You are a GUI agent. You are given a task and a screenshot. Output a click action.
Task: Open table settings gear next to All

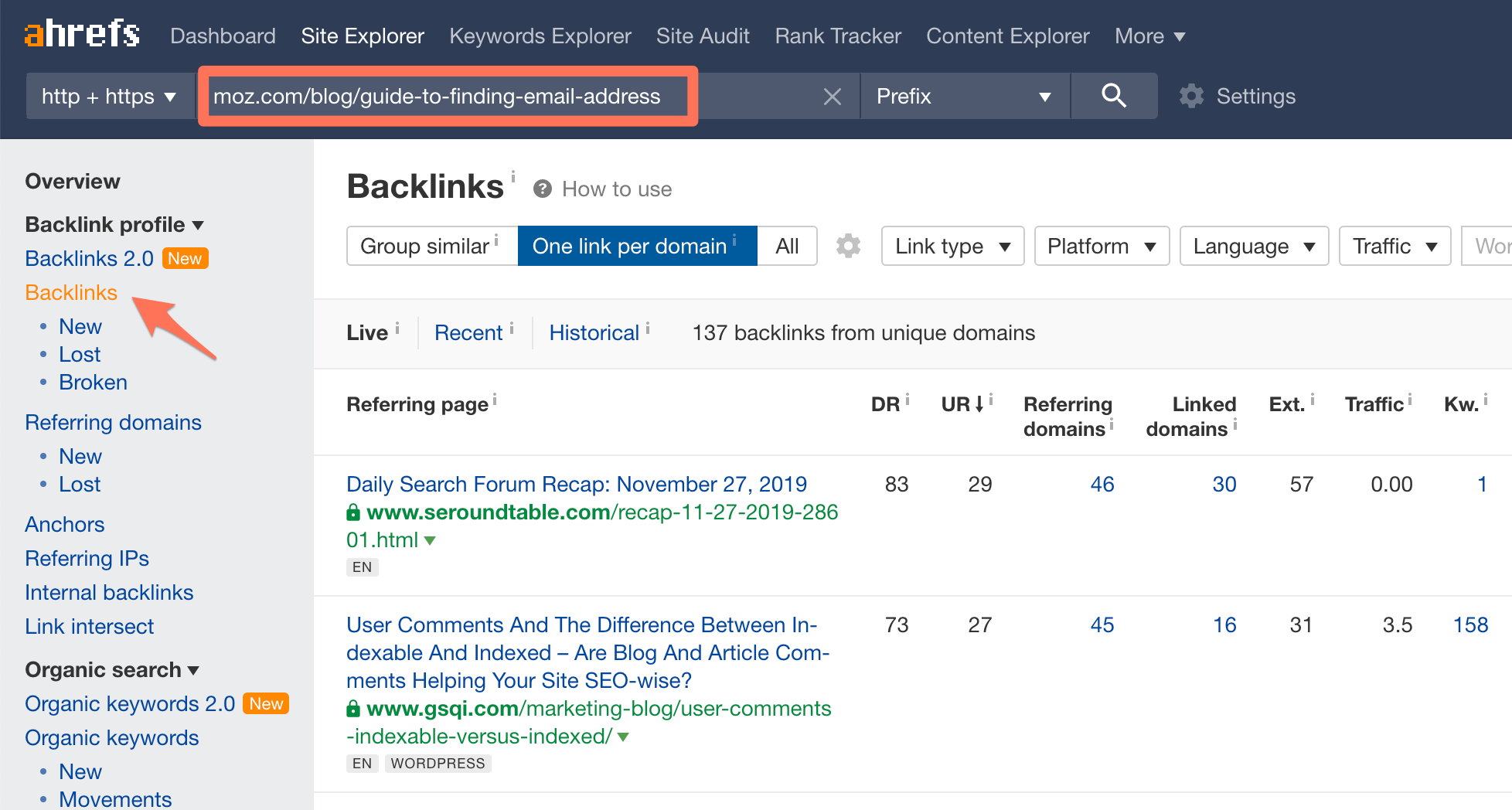848,246
